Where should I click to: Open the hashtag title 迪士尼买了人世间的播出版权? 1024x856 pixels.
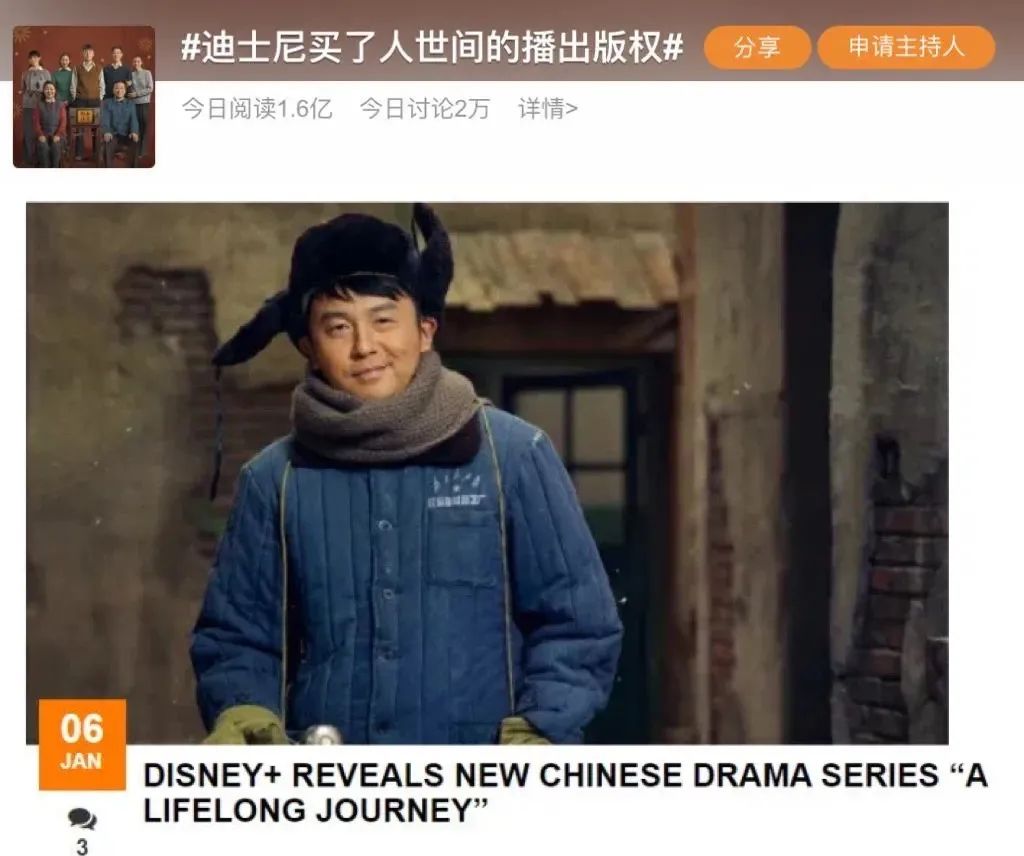432,48
